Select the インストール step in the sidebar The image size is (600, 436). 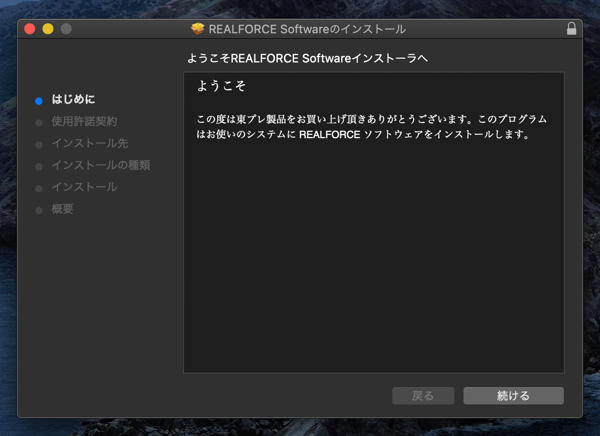[84, 187]
